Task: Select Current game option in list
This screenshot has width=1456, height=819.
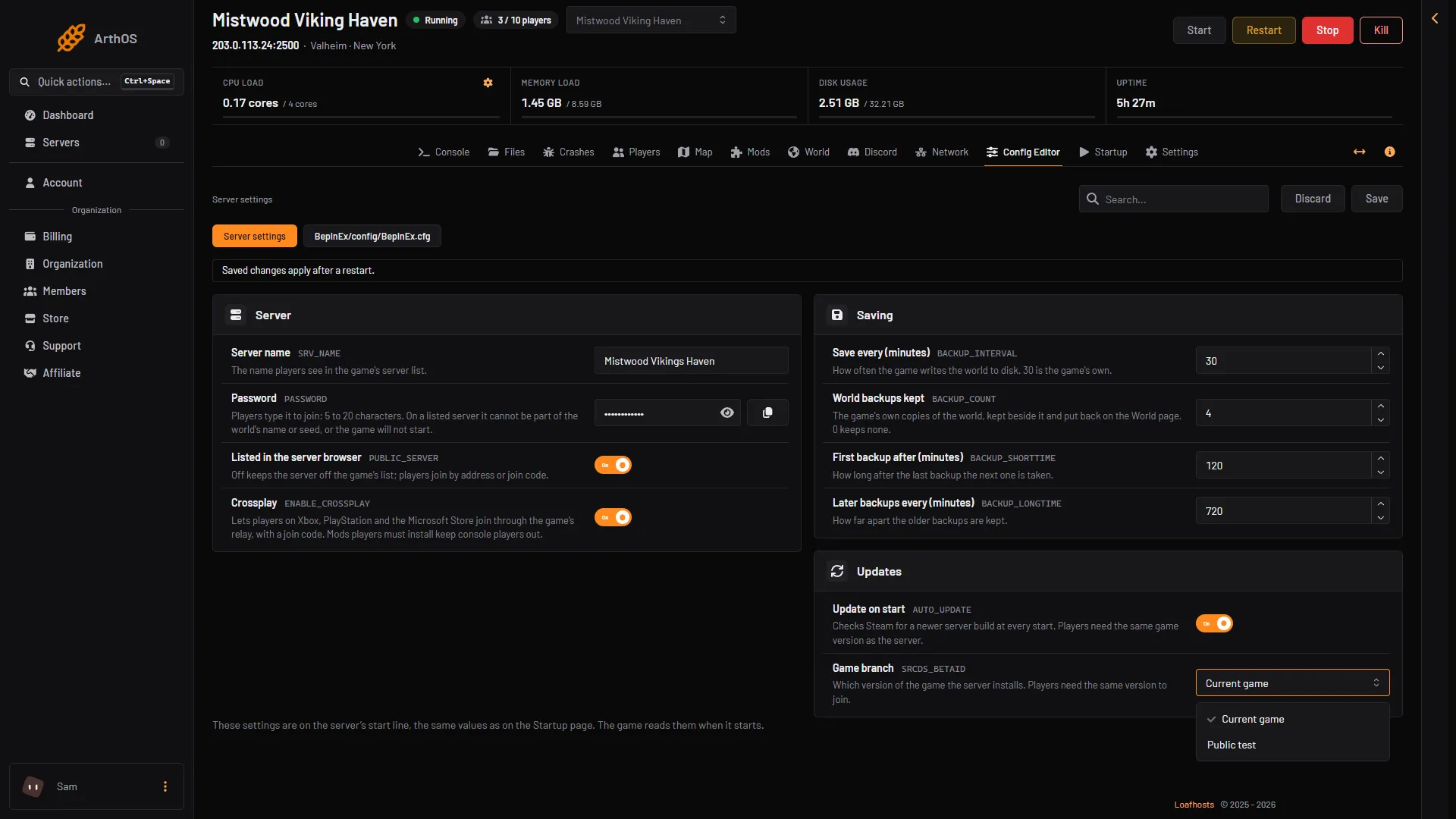Action: 1292,719
